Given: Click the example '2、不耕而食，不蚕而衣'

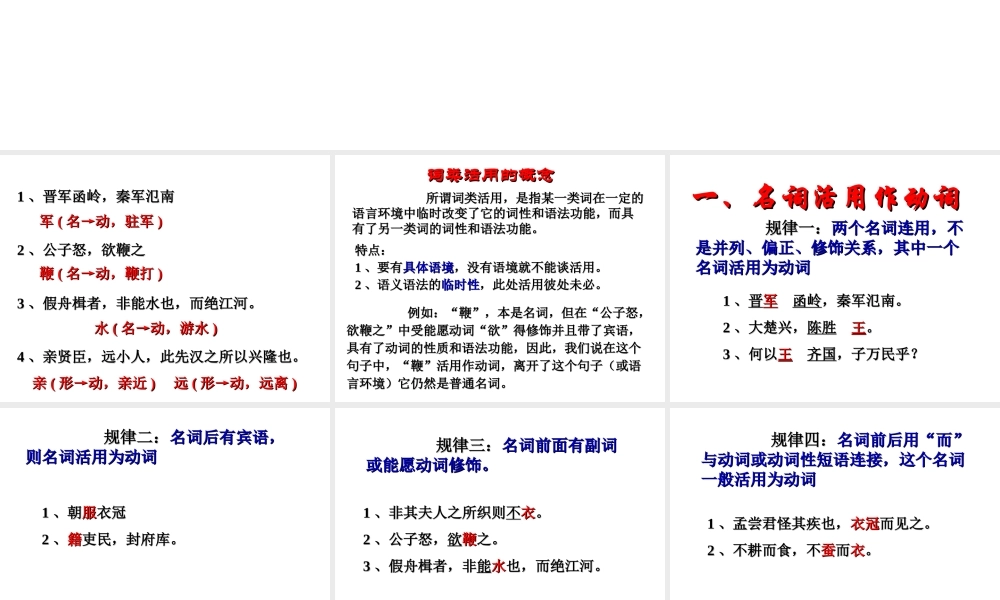Looking at the screenshot, I should click(790, 551).
